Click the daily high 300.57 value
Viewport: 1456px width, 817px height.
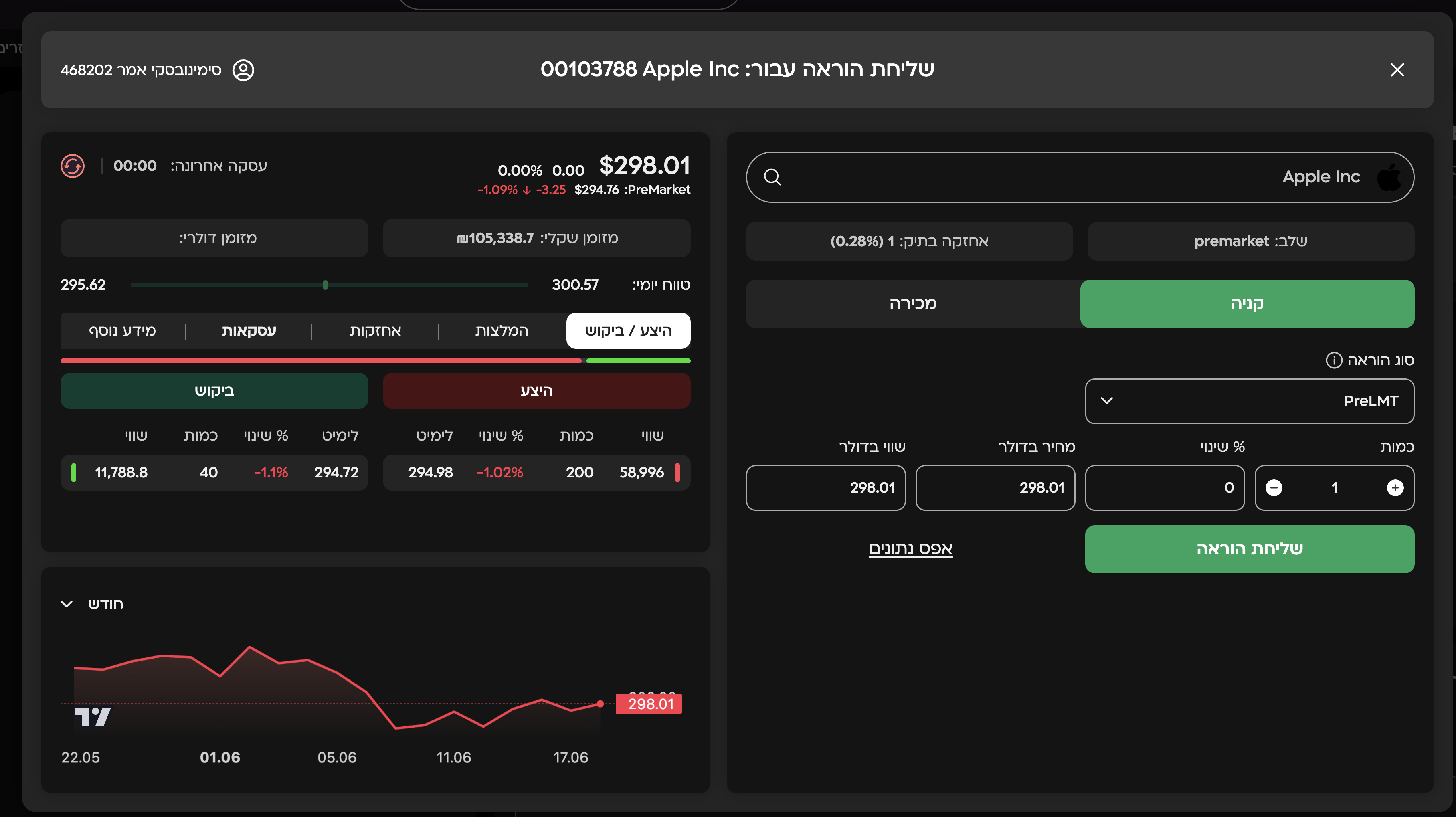(575, 285)
